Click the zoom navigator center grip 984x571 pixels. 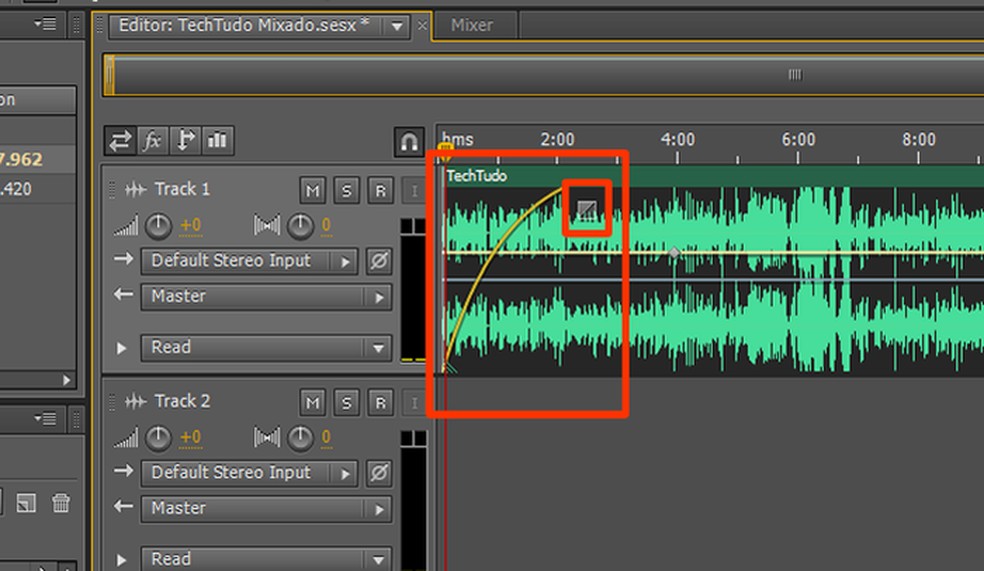(794, 75)
